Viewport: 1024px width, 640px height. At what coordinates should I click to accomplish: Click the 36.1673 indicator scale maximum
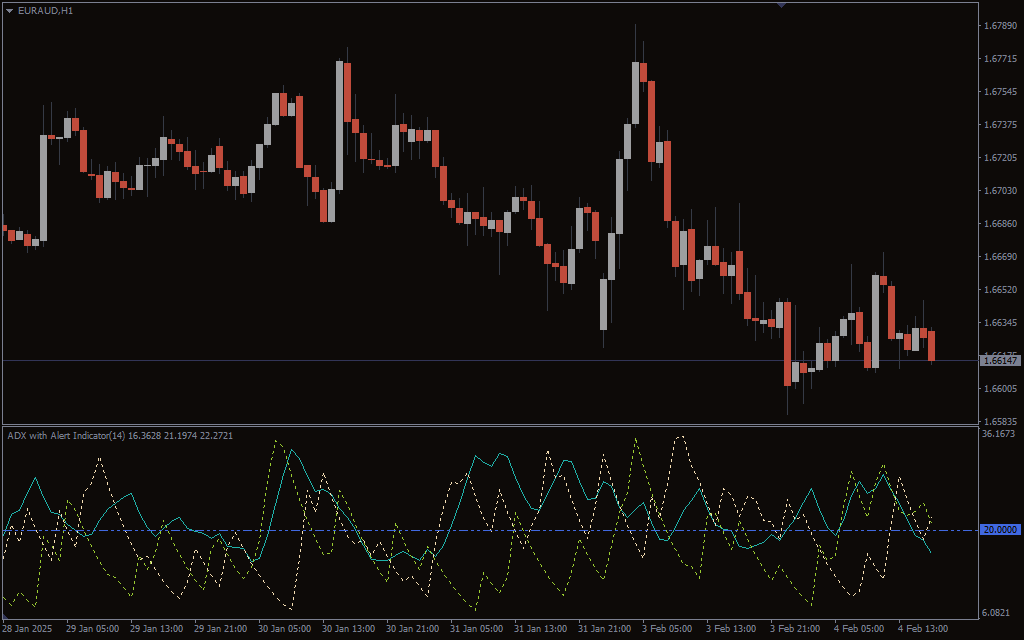(1000, 435)
